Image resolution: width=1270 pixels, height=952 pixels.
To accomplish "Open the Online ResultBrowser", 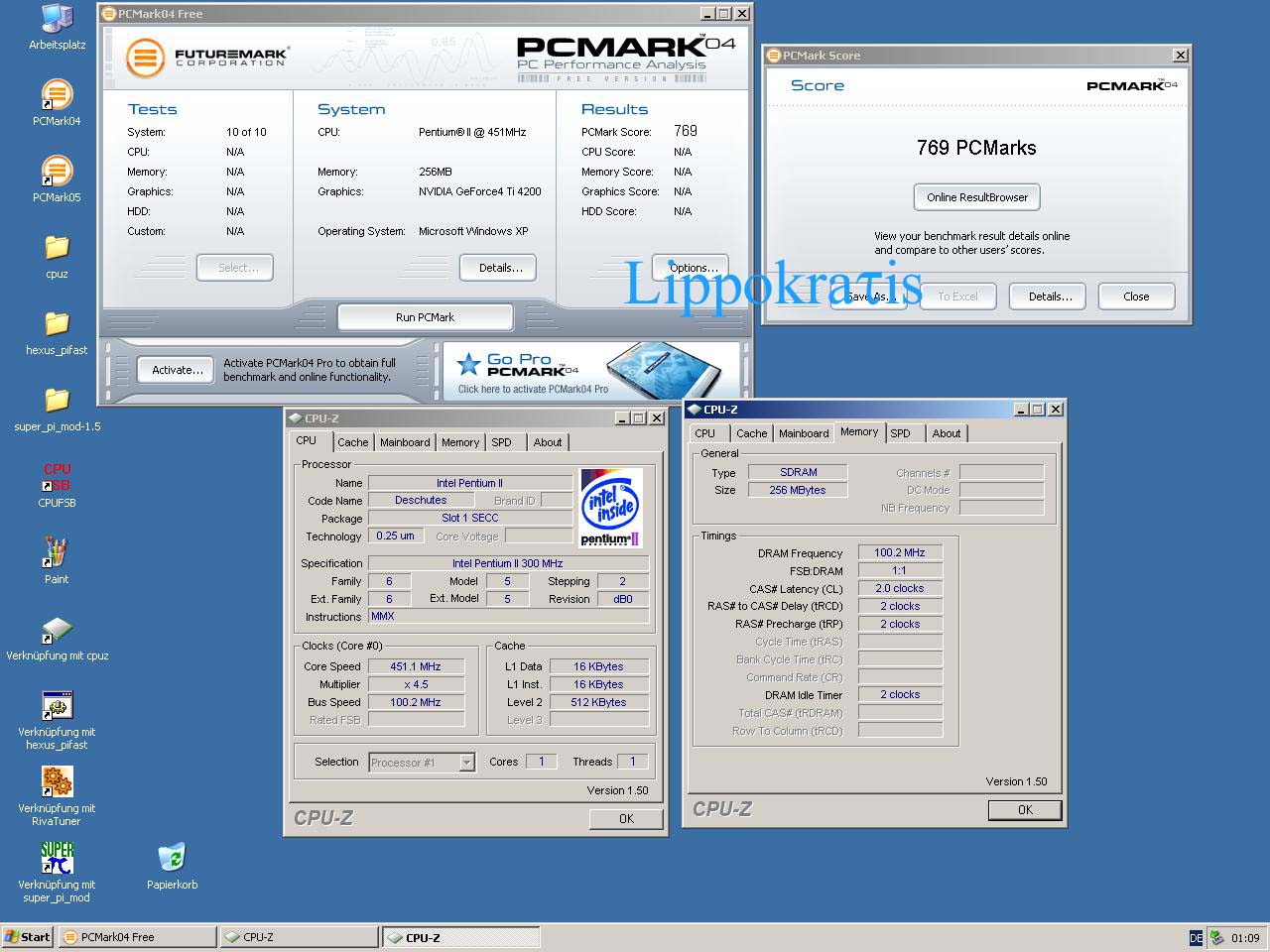I will point(977,197).
